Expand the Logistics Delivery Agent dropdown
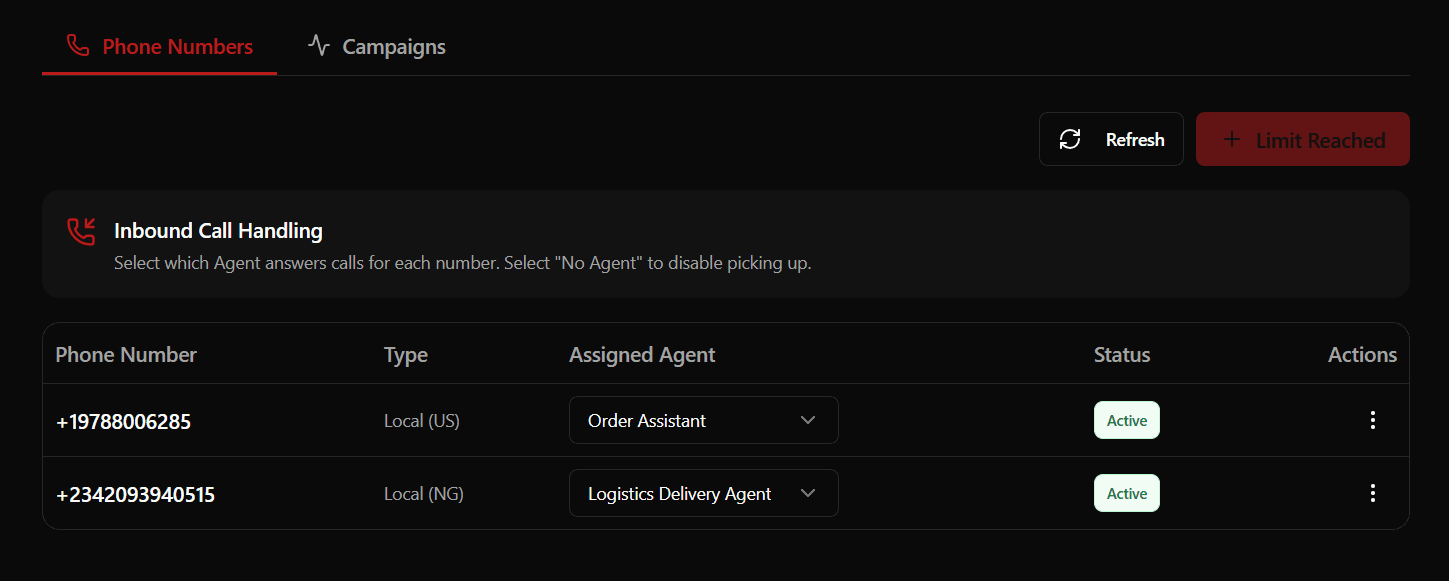 [x=703, y=493]
